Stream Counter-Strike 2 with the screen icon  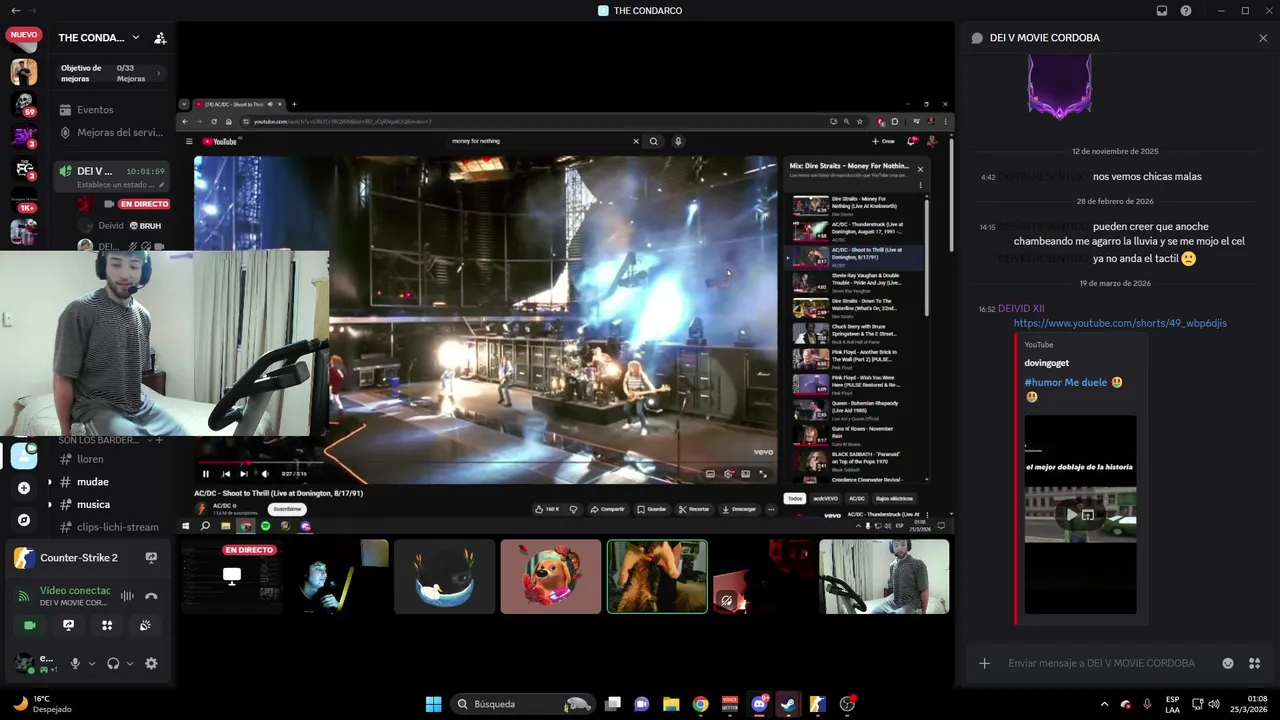pos(151,557)
